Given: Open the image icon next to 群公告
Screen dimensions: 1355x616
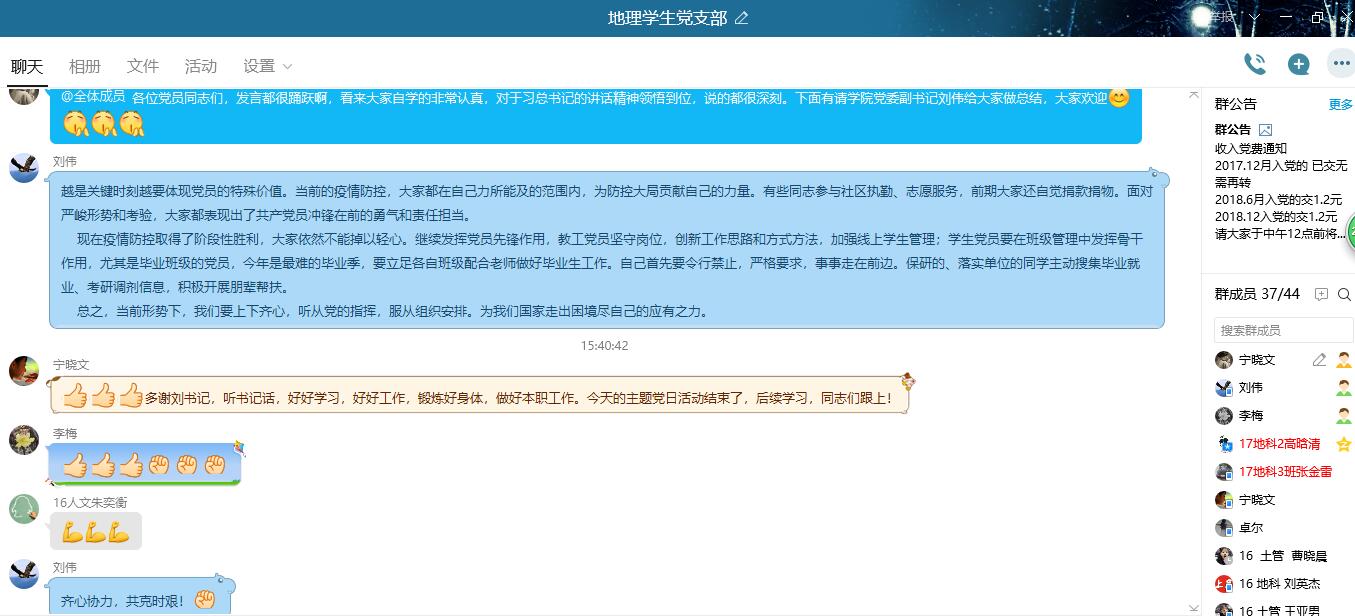Looking at the screenshot, I should tap(1265, 130).
